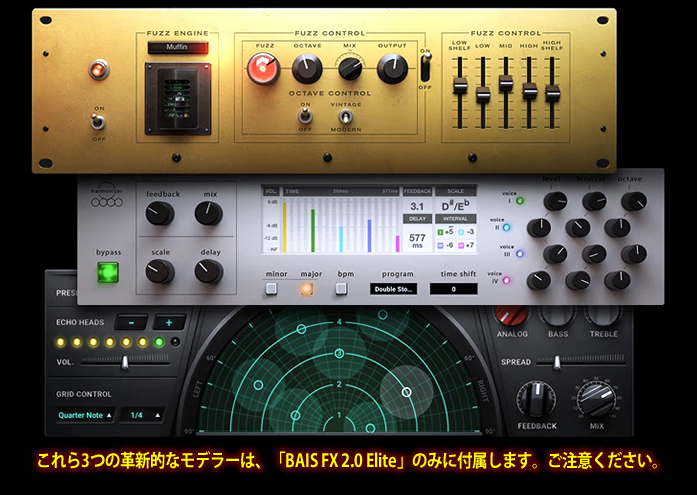
Task: Click the OUTPUT knob on the fuzz unit
Action: (x=392, y=68)
